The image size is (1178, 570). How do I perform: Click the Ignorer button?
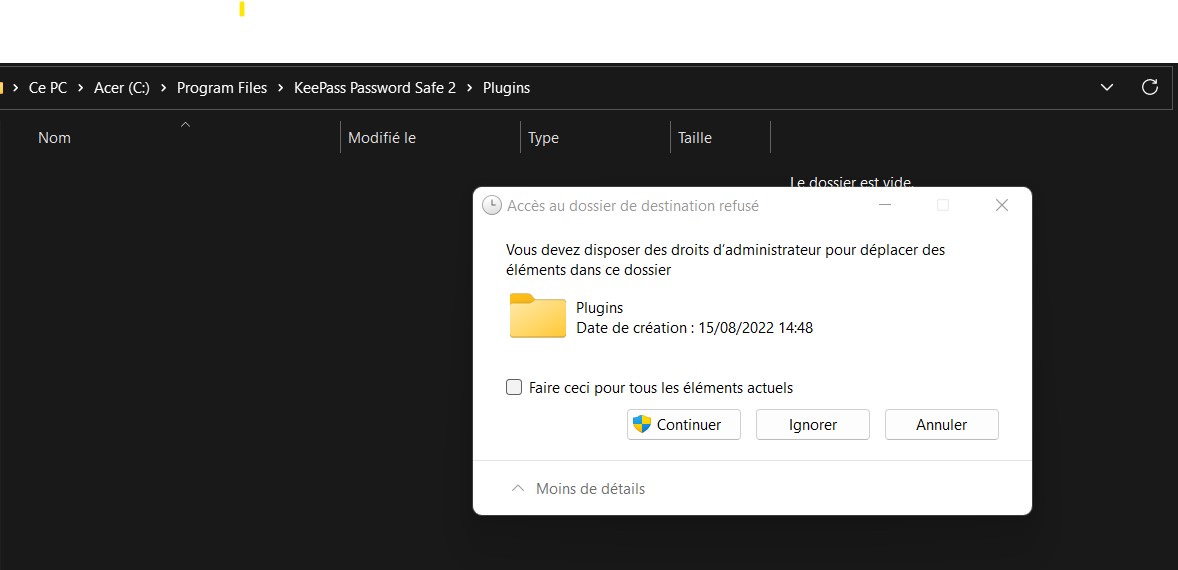click(812, 424)
